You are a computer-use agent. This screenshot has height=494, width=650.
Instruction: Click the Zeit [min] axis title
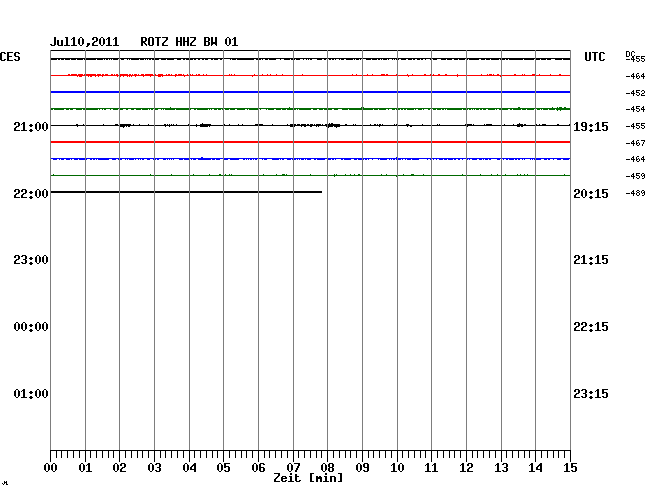click(308, 478)
